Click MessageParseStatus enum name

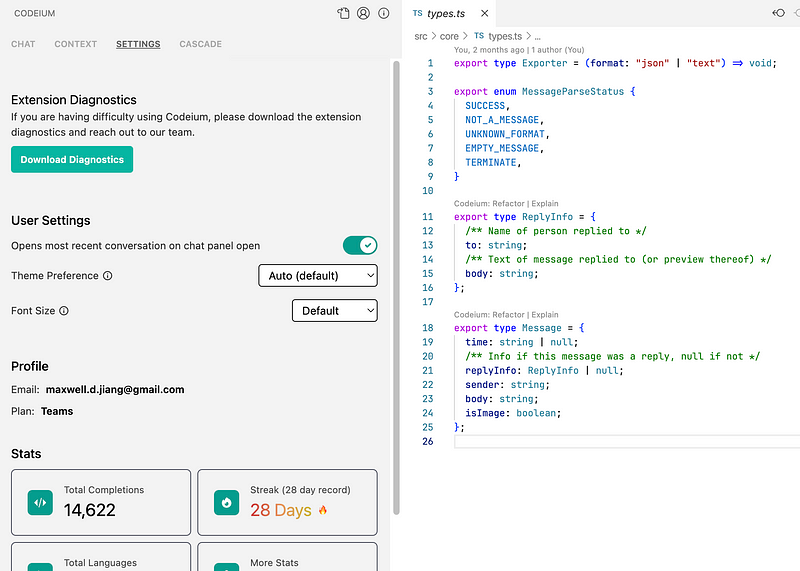click(573, 91)
